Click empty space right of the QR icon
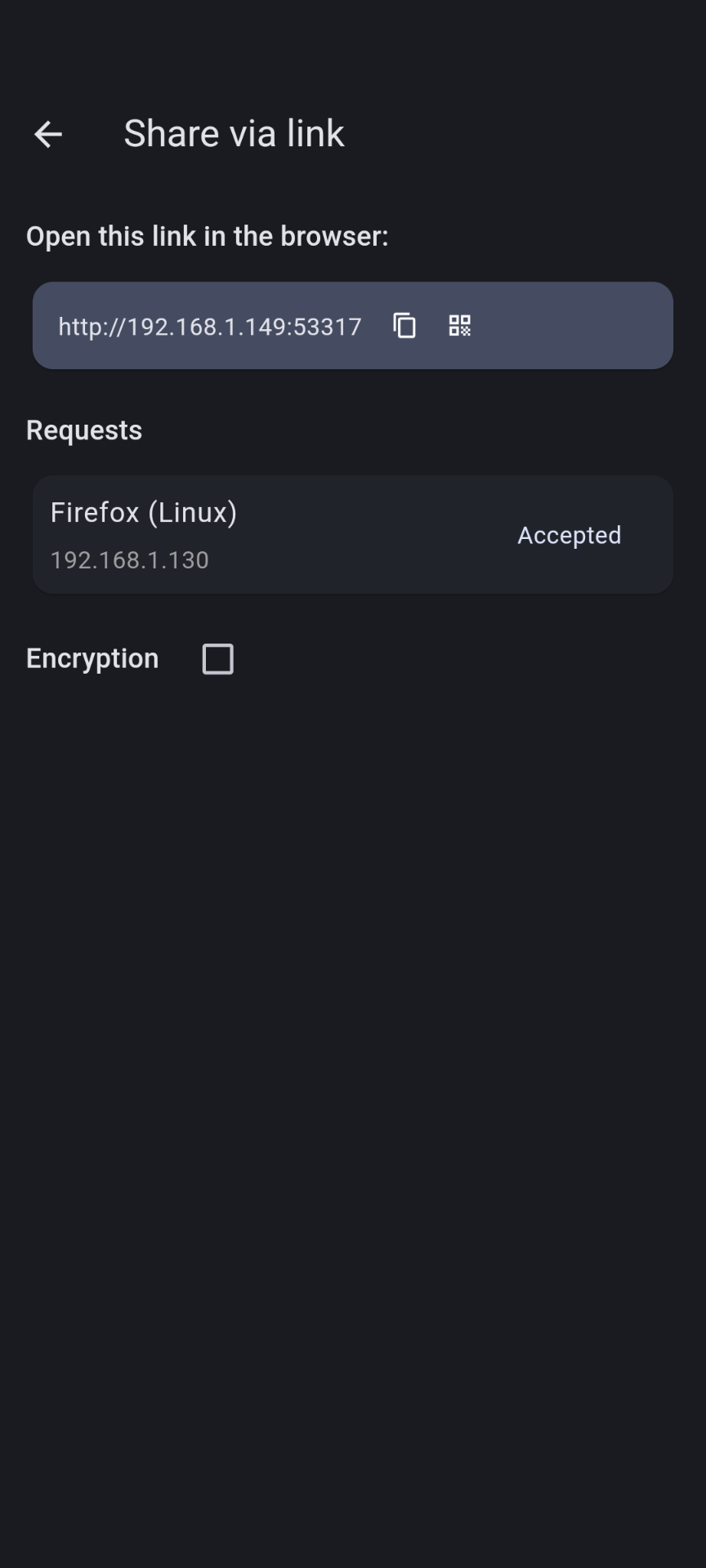The height and width of the screenshot is (1568, 706). [x=572, y=326]
